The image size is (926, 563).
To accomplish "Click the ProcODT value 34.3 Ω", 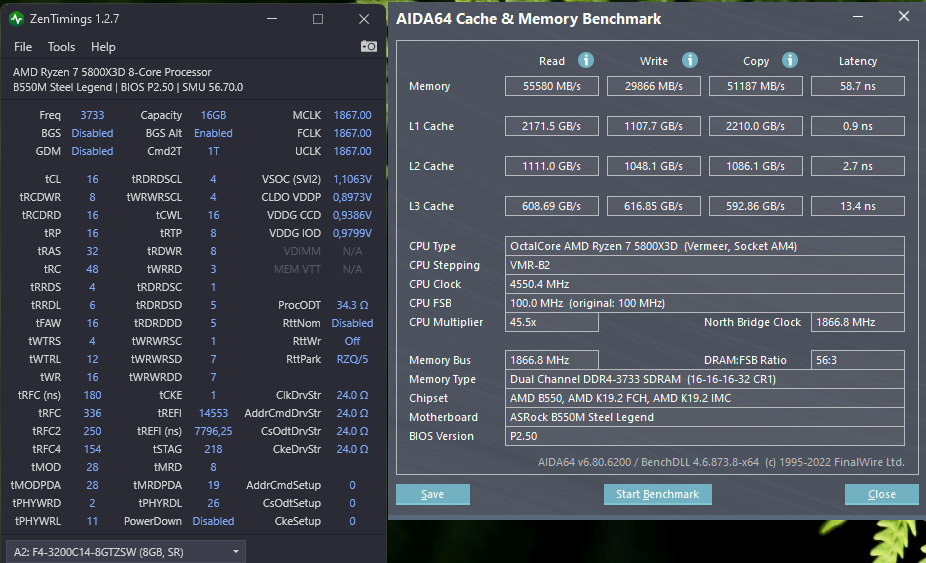I will (x=353, y=305).
